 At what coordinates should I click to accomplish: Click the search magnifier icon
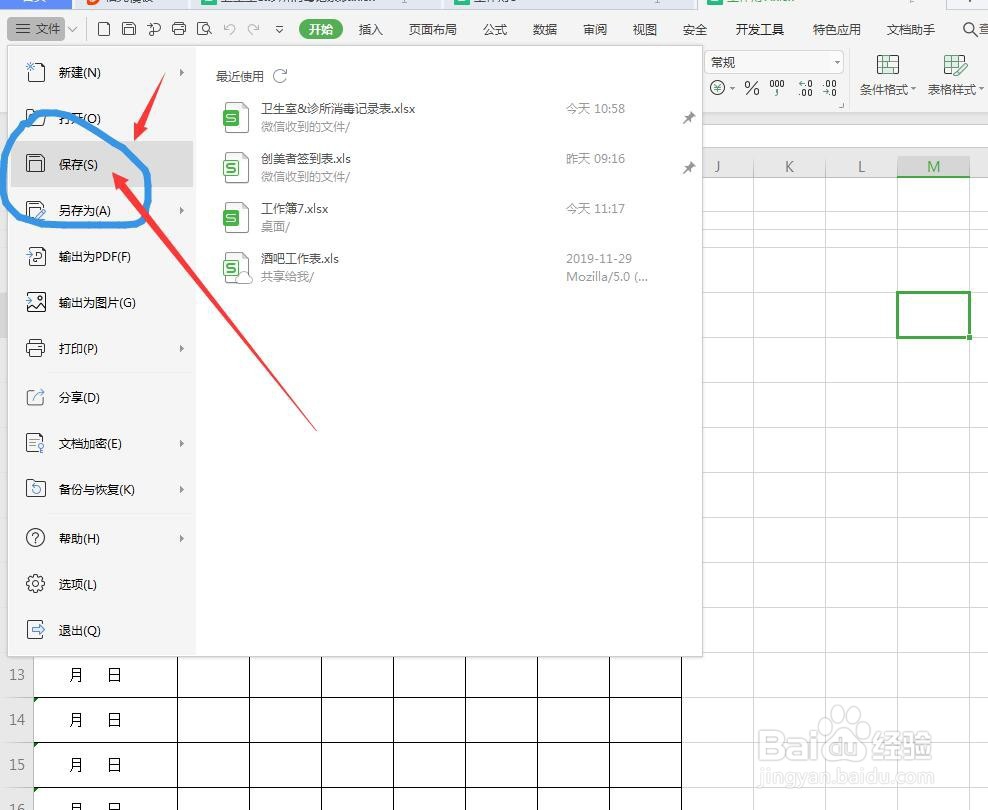(970, 29)
